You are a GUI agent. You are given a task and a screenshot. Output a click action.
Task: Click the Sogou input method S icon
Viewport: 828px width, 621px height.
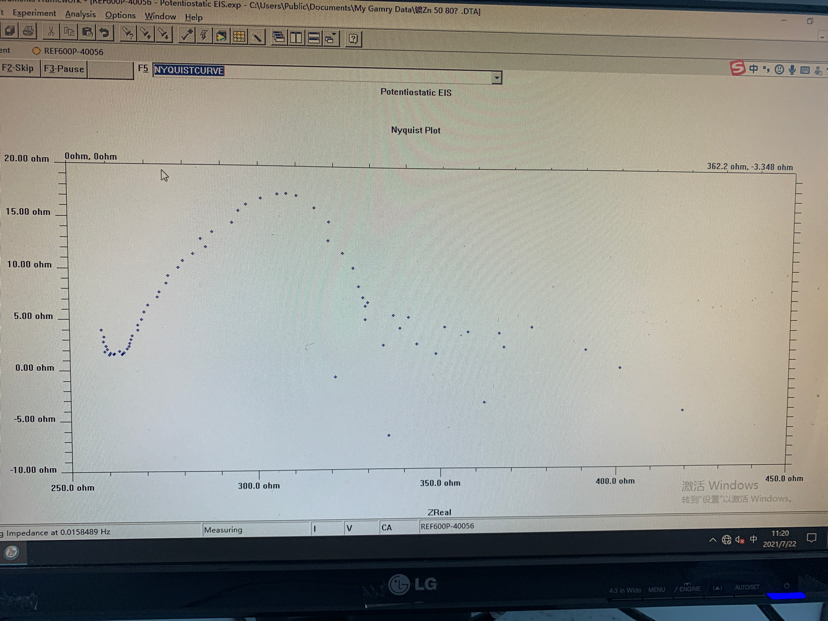(x=737, y=67)
